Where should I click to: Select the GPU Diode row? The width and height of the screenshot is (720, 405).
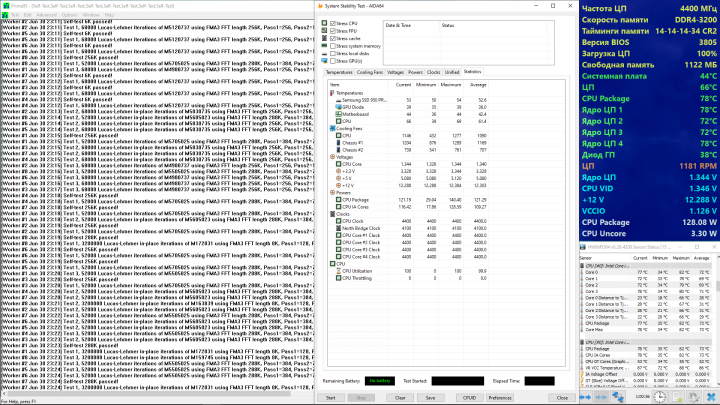click(409, 107)
